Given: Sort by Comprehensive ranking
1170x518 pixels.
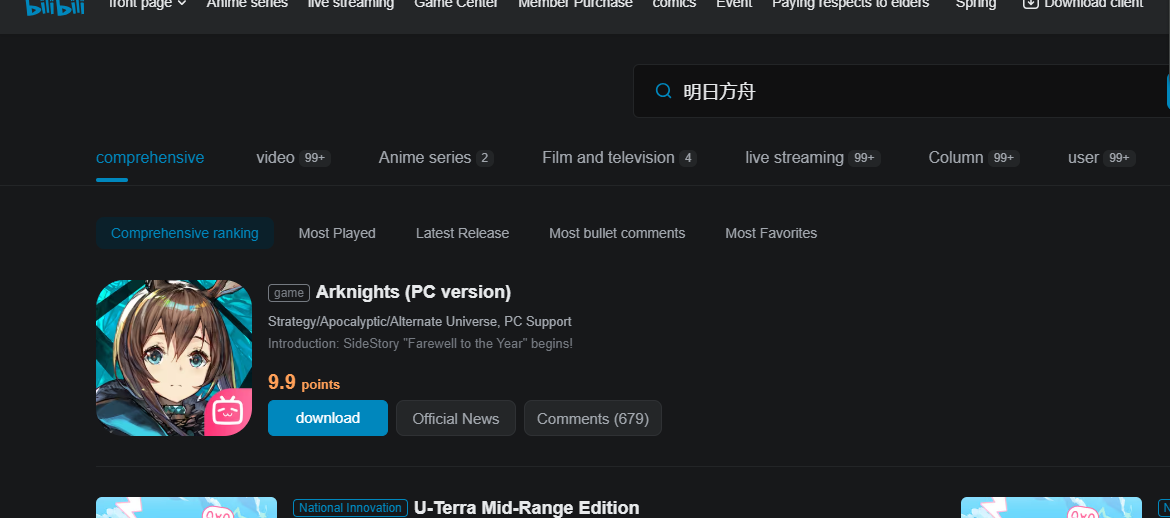Looking at the screenshot, I should 185,233.
